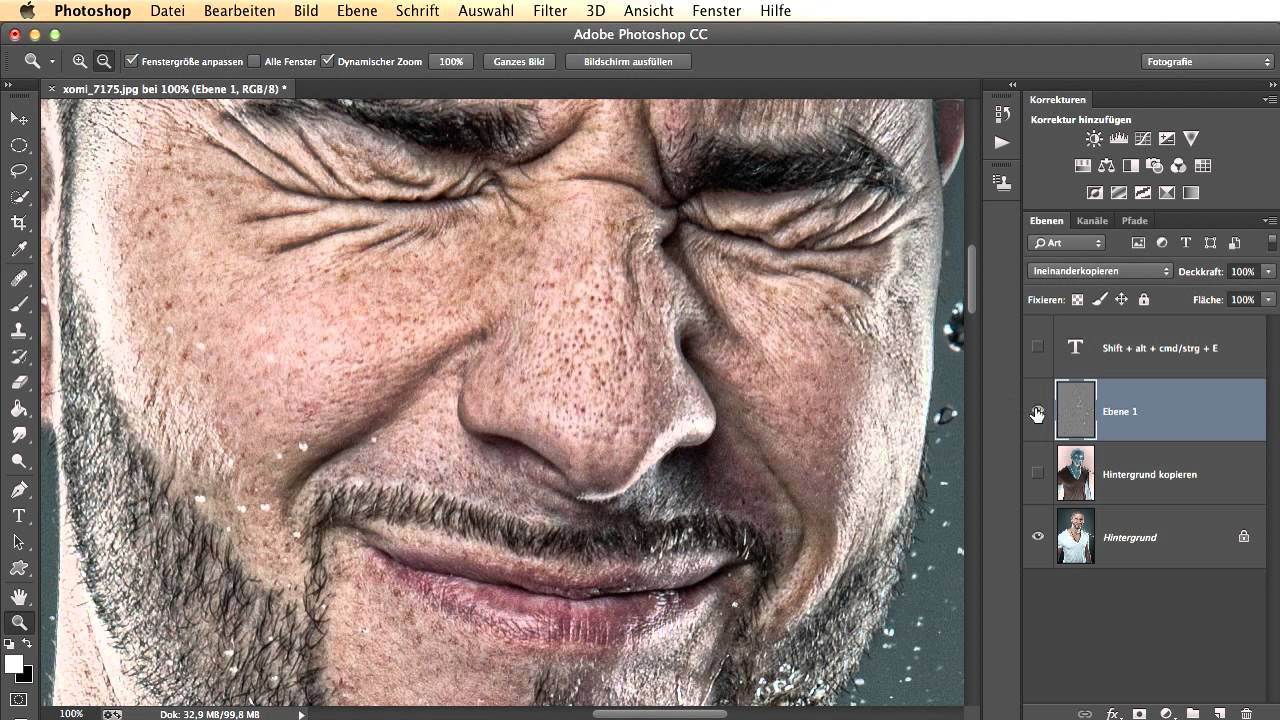Create a new layer group folder
This screenshot has height=720, width=1280.
1193,713
